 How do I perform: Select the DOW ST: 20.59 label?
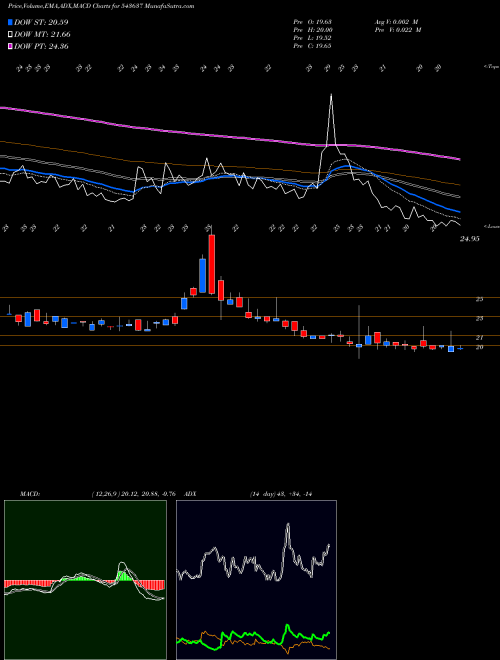pyautogui.click(x=41, y=22)
